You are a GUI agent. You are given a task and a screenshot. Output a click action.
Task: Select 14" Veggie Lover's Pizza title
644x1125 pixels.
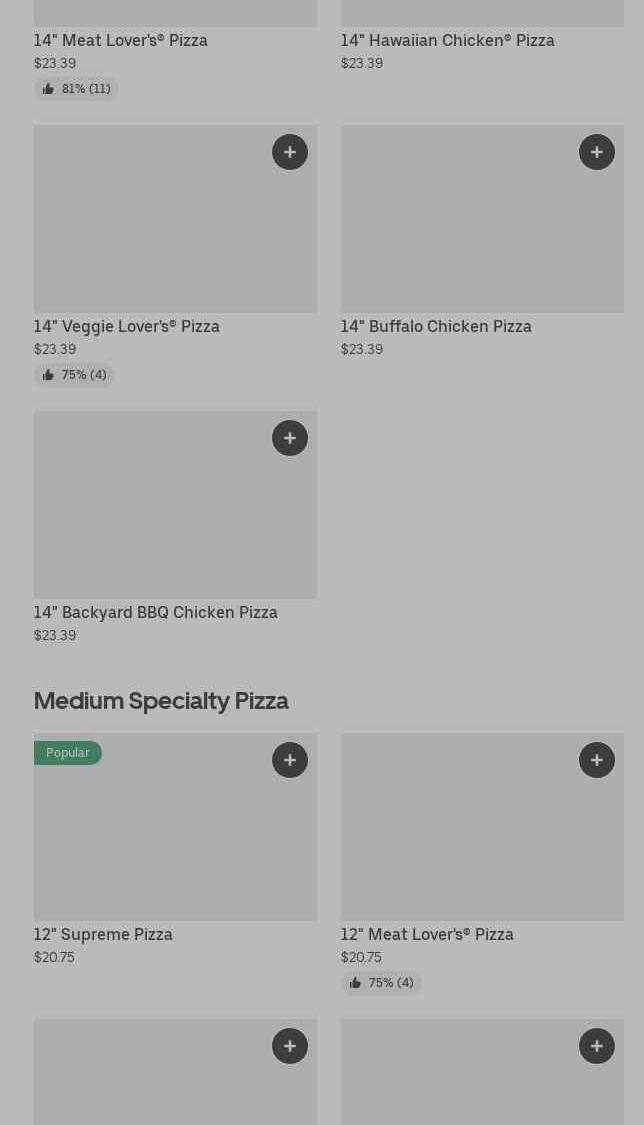127,326
